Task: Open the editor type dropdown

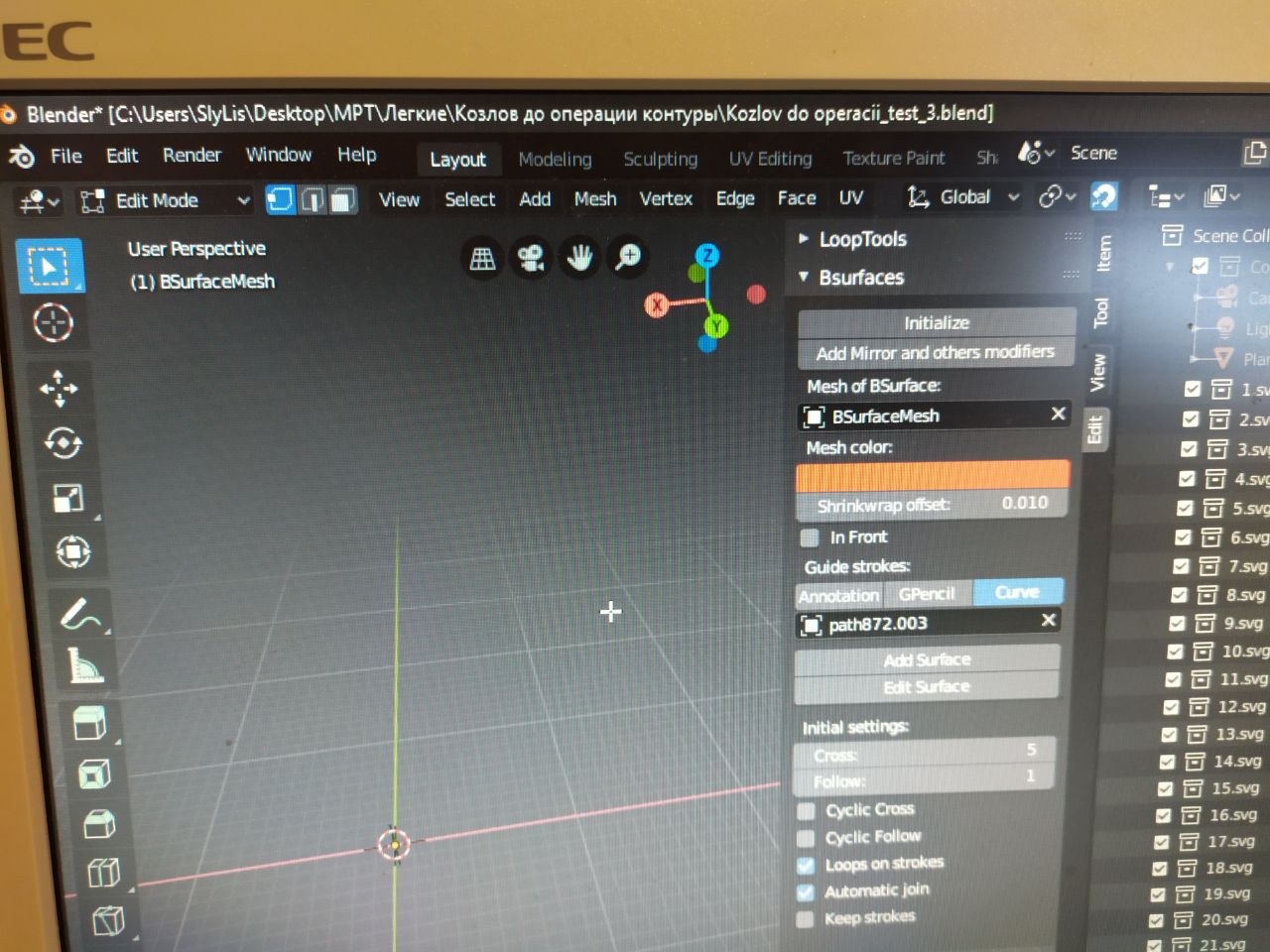Action: 40,201
